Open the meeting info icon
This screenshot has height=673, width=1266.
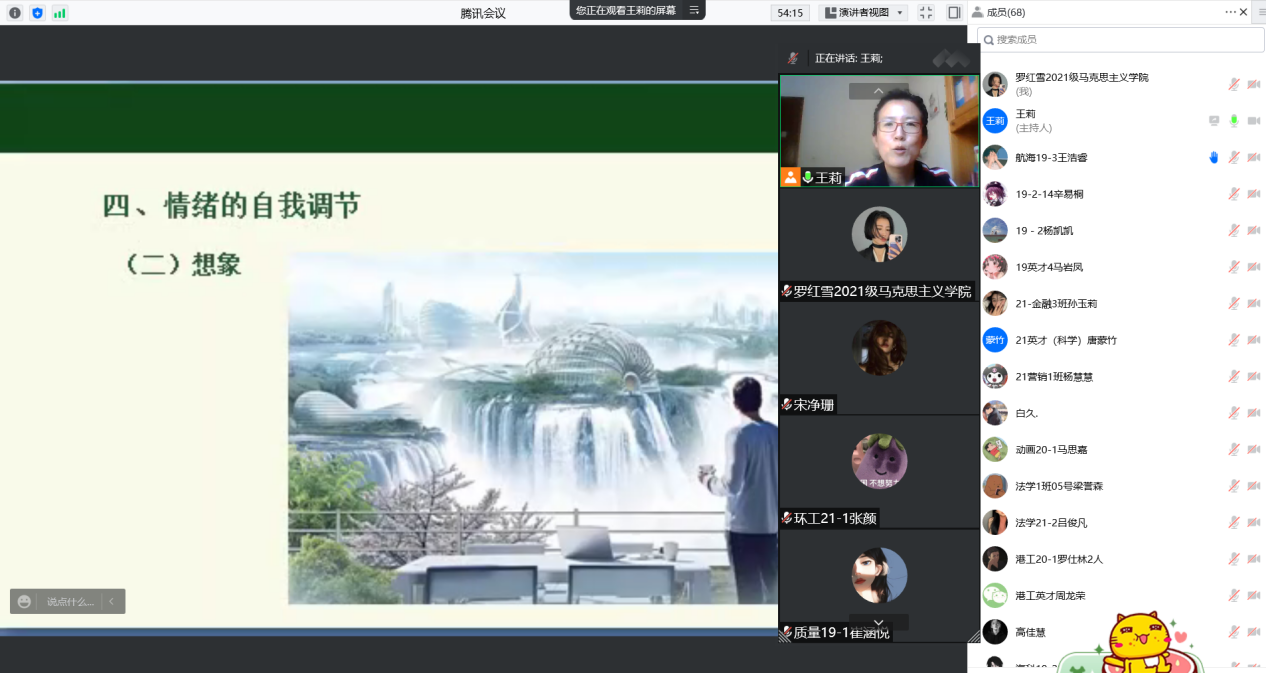[x=14, y=13]
